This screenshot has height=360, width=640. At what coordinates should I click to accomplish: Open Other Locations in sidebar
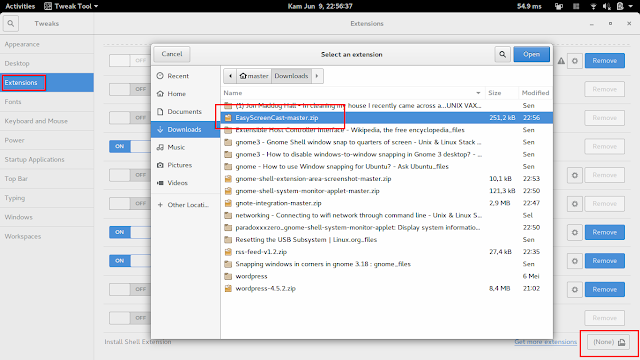[186, 205]
